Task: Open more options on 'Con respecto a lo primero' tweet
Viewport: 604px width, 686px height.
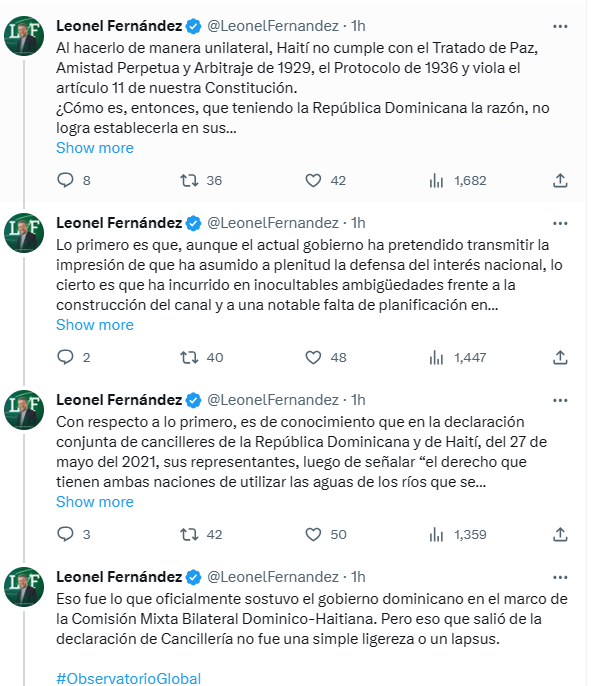Action: pyautogui.click(x=560, y=400)
